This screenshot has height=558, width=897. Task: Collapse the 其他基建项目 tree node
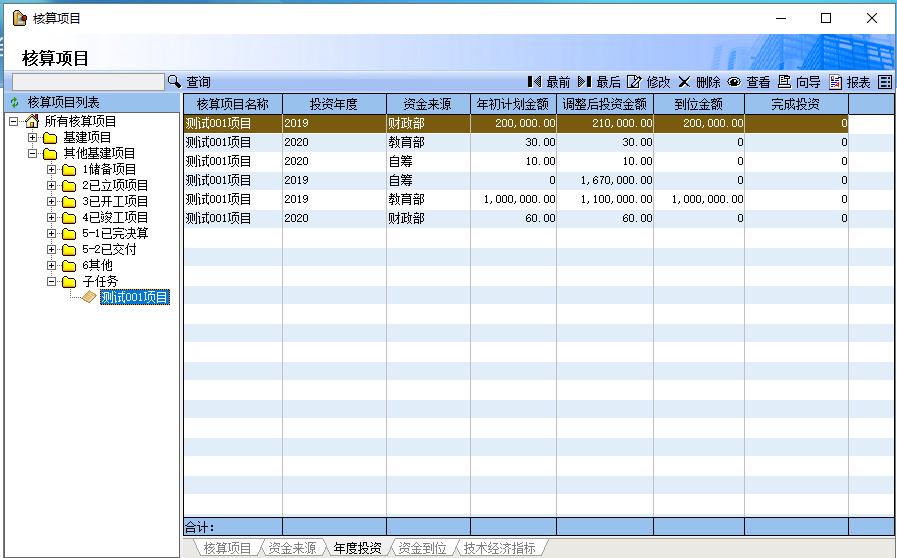point(33,153)
